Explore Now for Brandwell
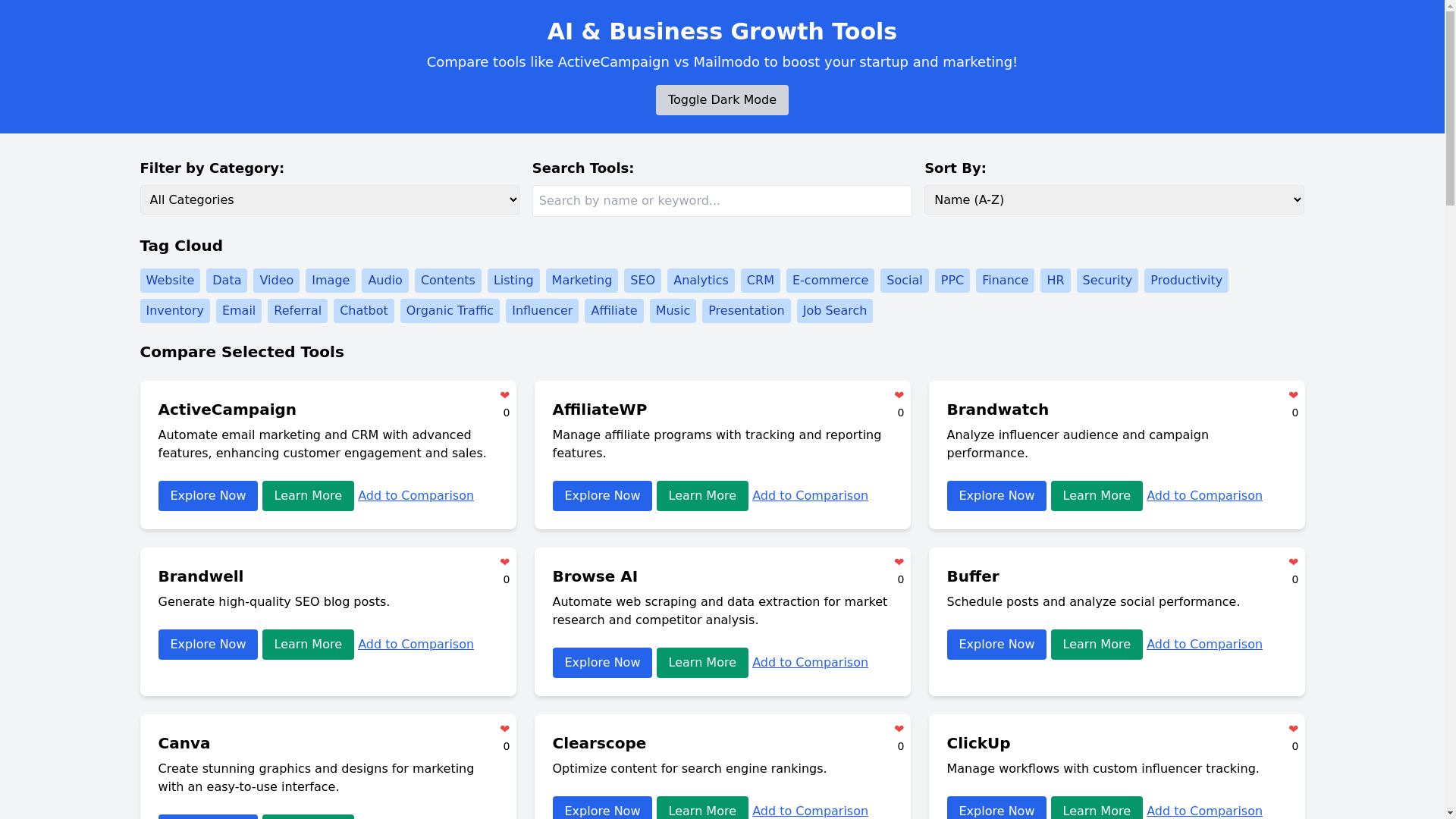The width and height of the screenshot is (1456, 819). click(208, 645)
